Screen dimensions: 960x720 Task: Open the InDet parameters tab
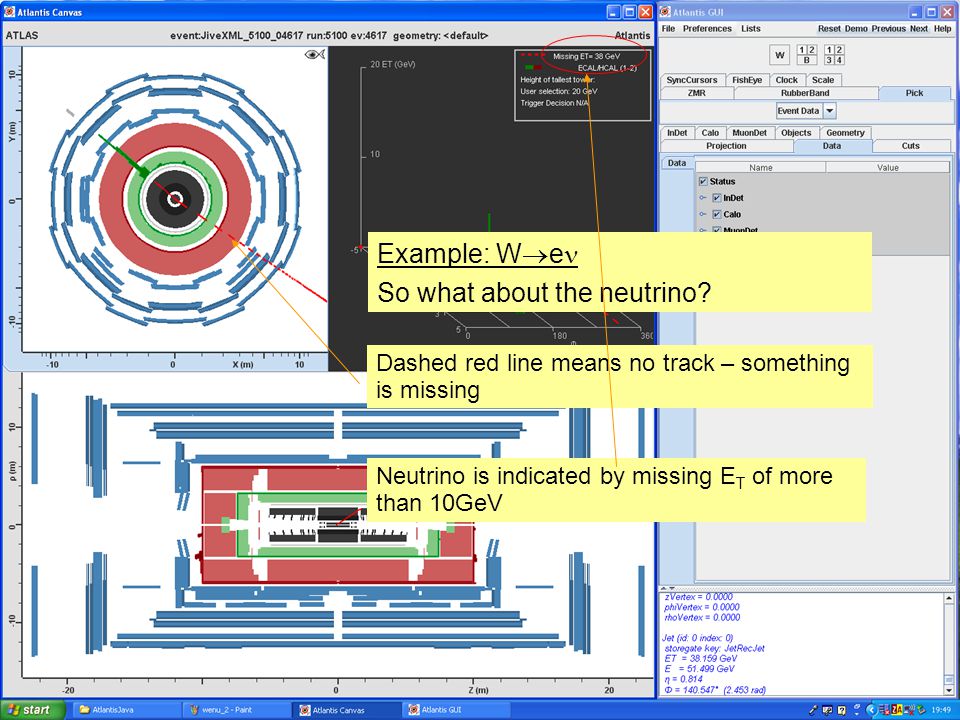pyautogui.click(x=677, y=133)
